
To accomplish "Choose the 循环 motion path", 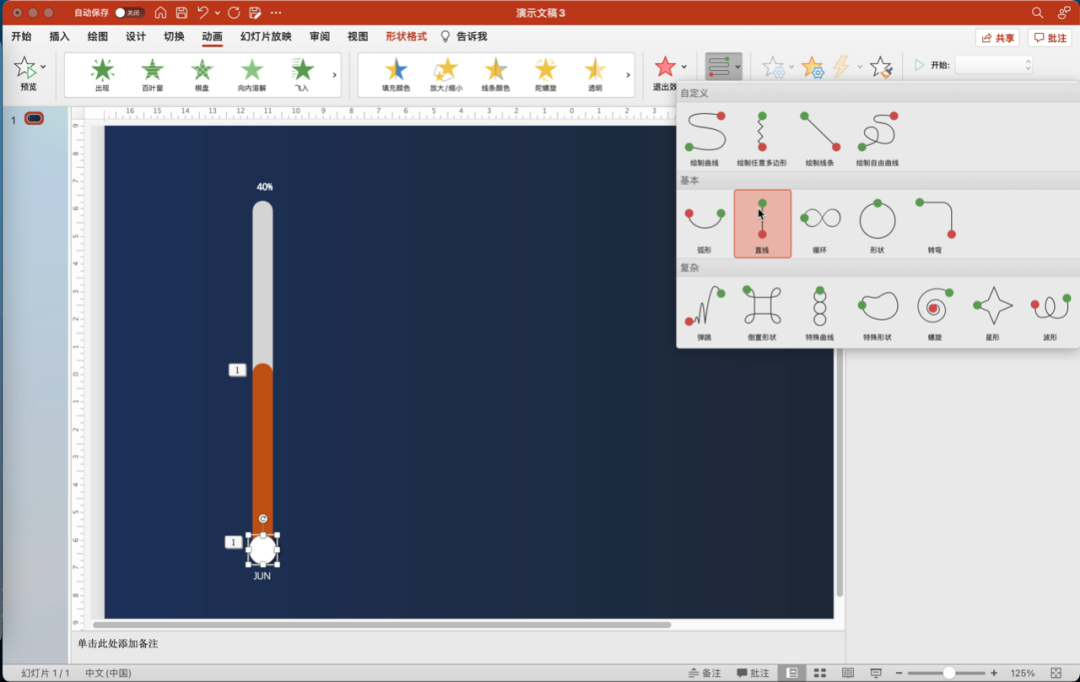I will (x=820, y=225).
